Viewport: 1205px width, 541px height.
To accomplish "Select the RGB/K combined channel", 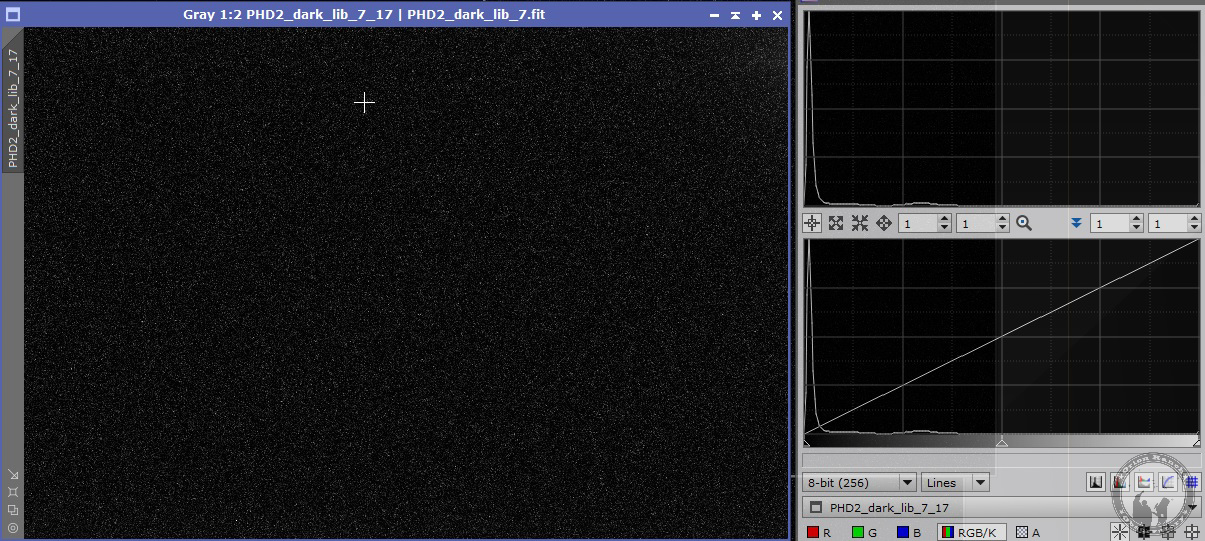I will coord(971,533).
